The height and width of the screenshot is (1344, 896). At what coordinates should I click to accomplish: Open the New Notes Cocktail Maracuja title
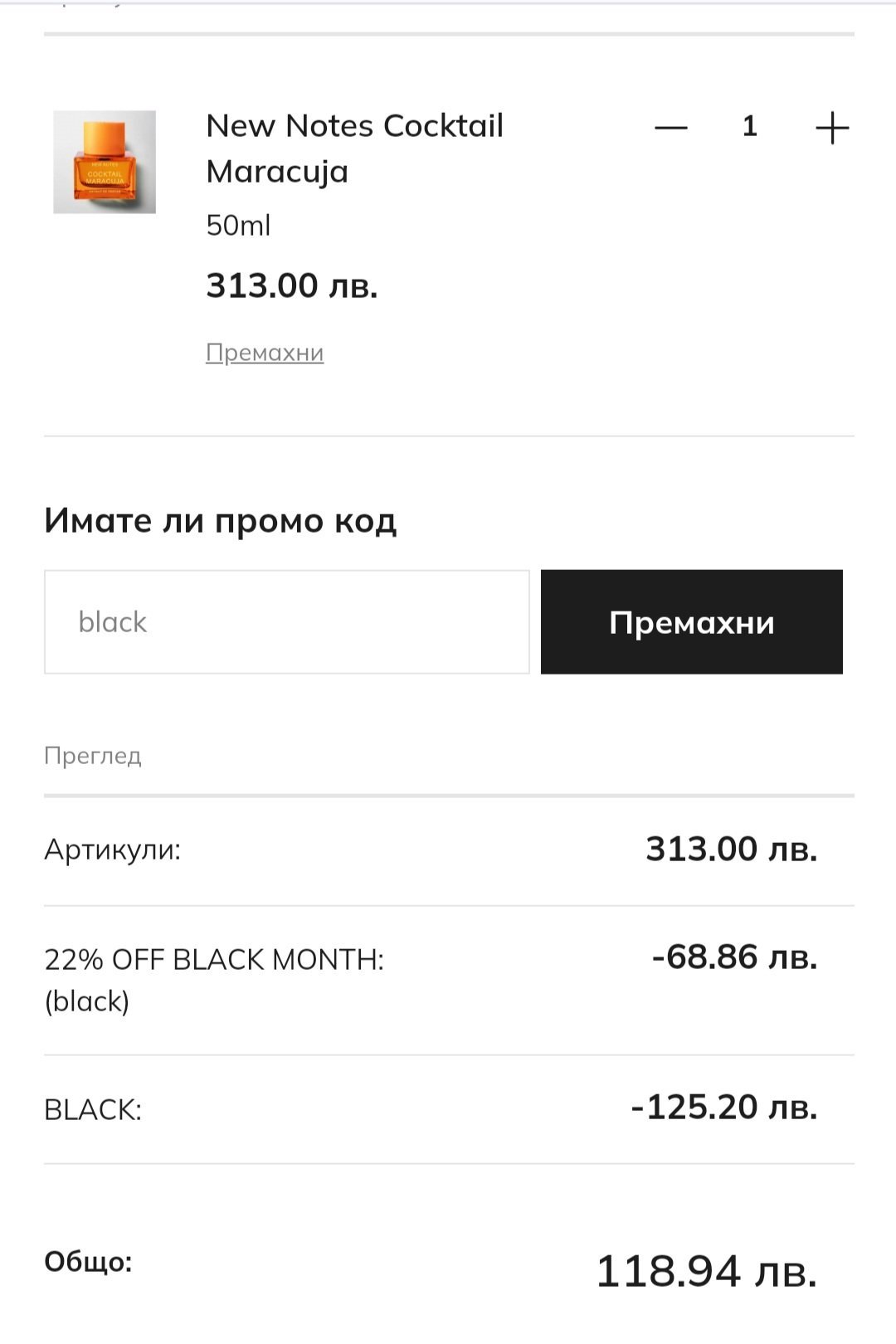click(354, 149)
